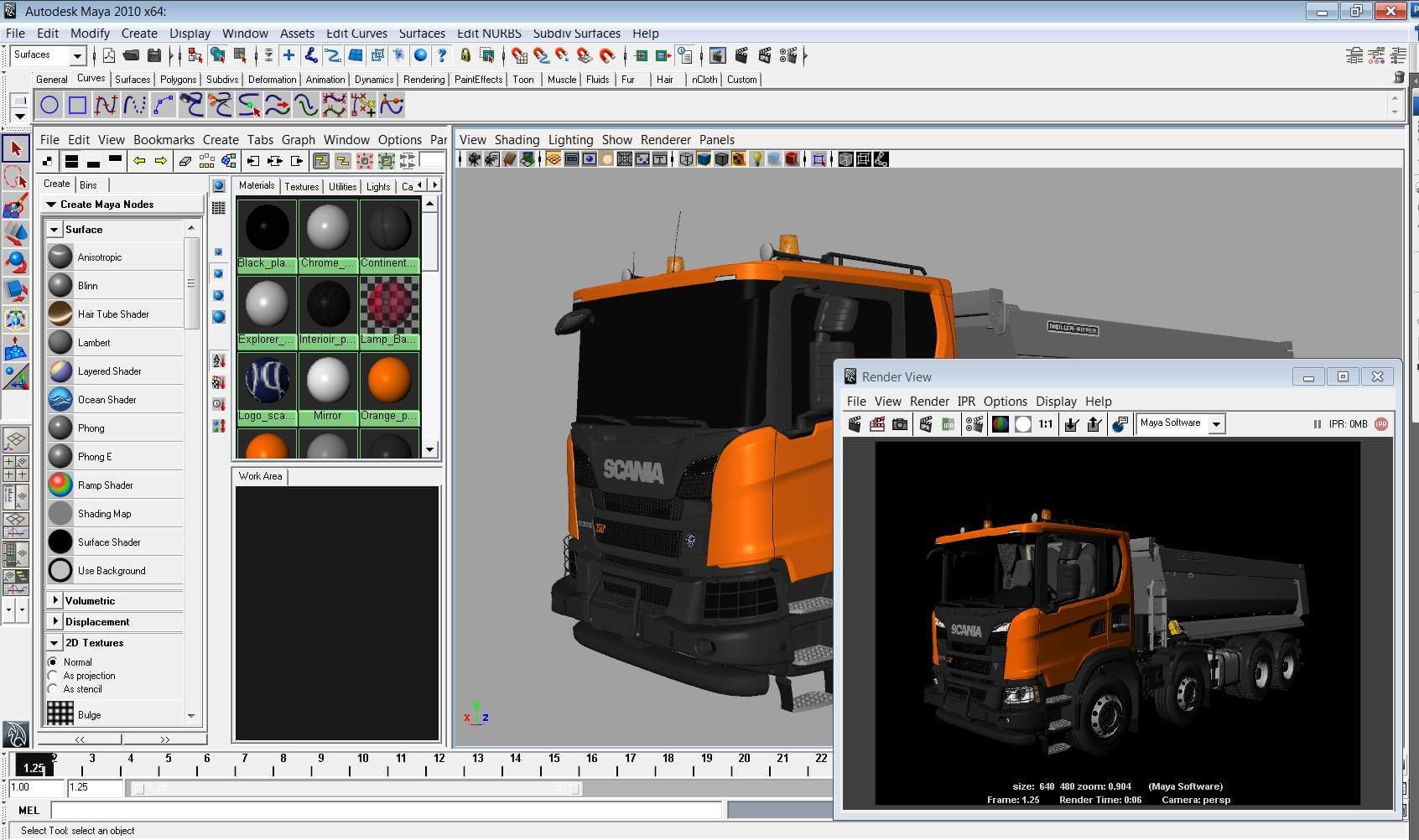Click the Select Tool arrow icon
The width and height of the screenshot is (1419, 840).
15,149
